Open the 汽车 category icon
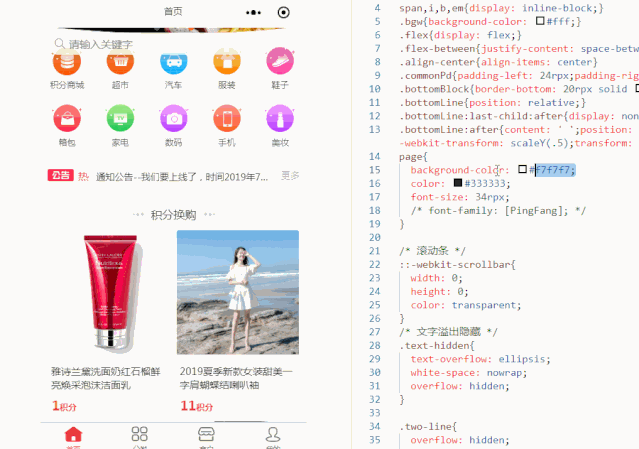 pyautogui.click(x=174, y=62)
